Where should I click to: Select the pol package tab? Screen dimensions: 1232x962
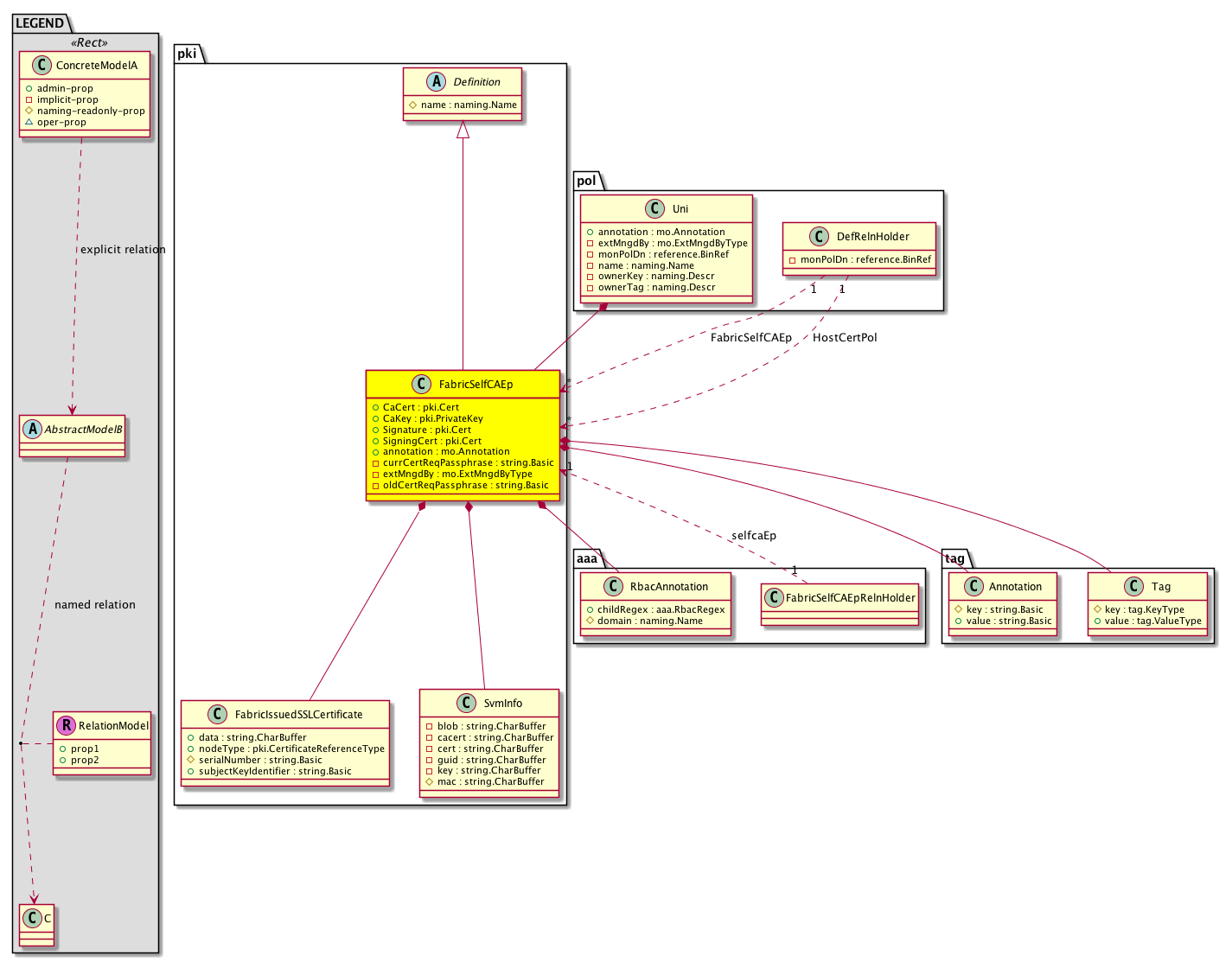coord(586,181)
